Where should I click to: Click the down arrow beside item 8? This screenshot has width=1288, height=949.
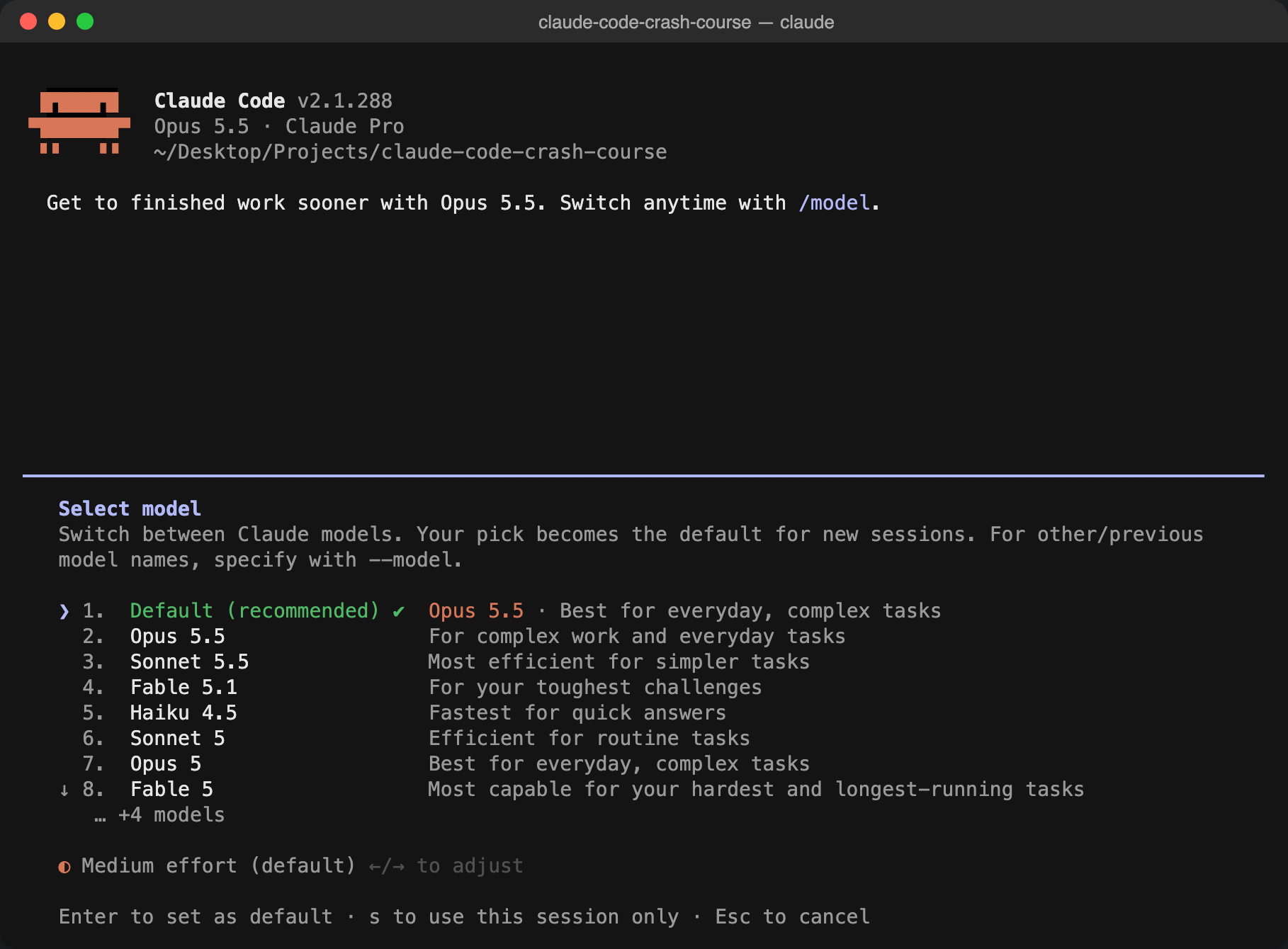(64, 790)
